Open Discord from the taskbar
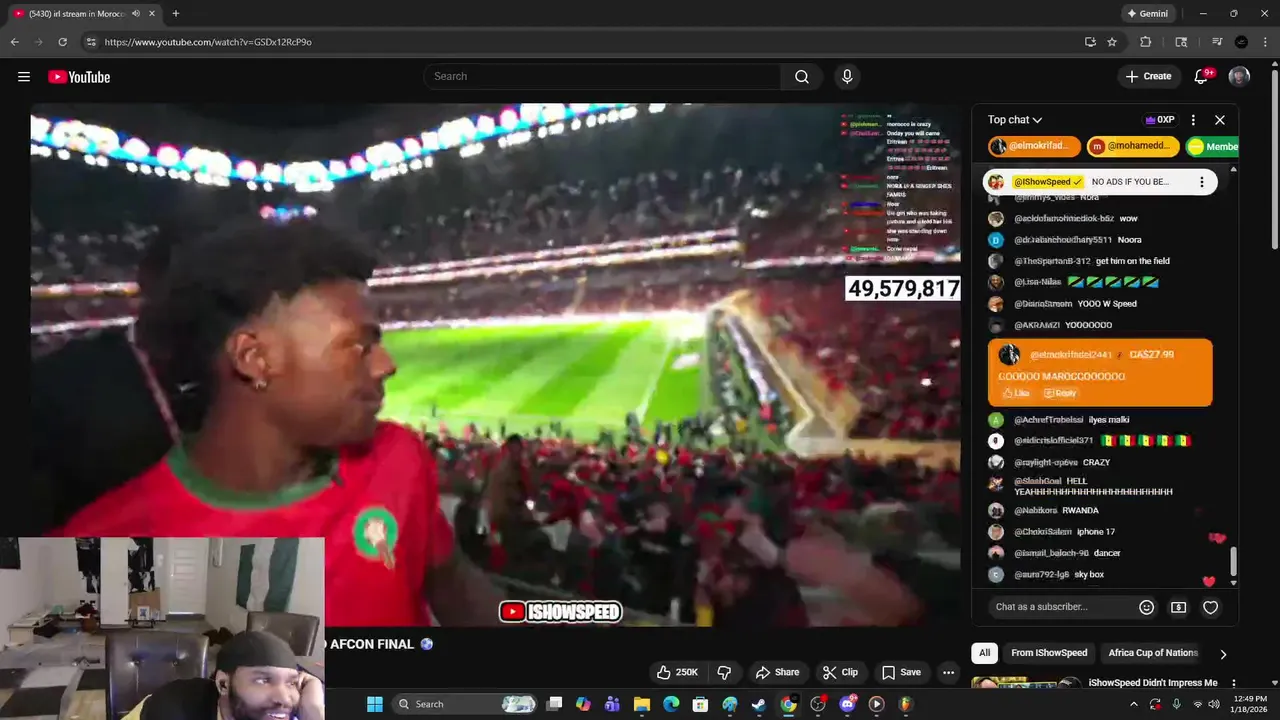Image resolution: width=1280 pixels, height=720 pixels. point(847,704)
